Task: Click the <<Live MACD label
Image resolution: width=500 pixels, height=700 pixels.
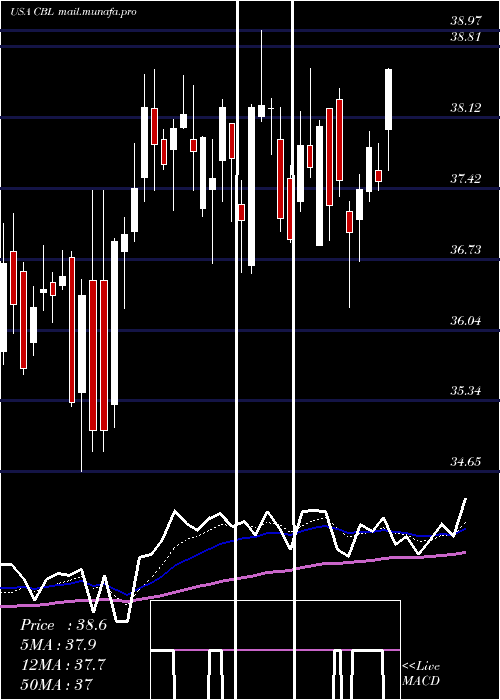Action: tap(421, 674)
